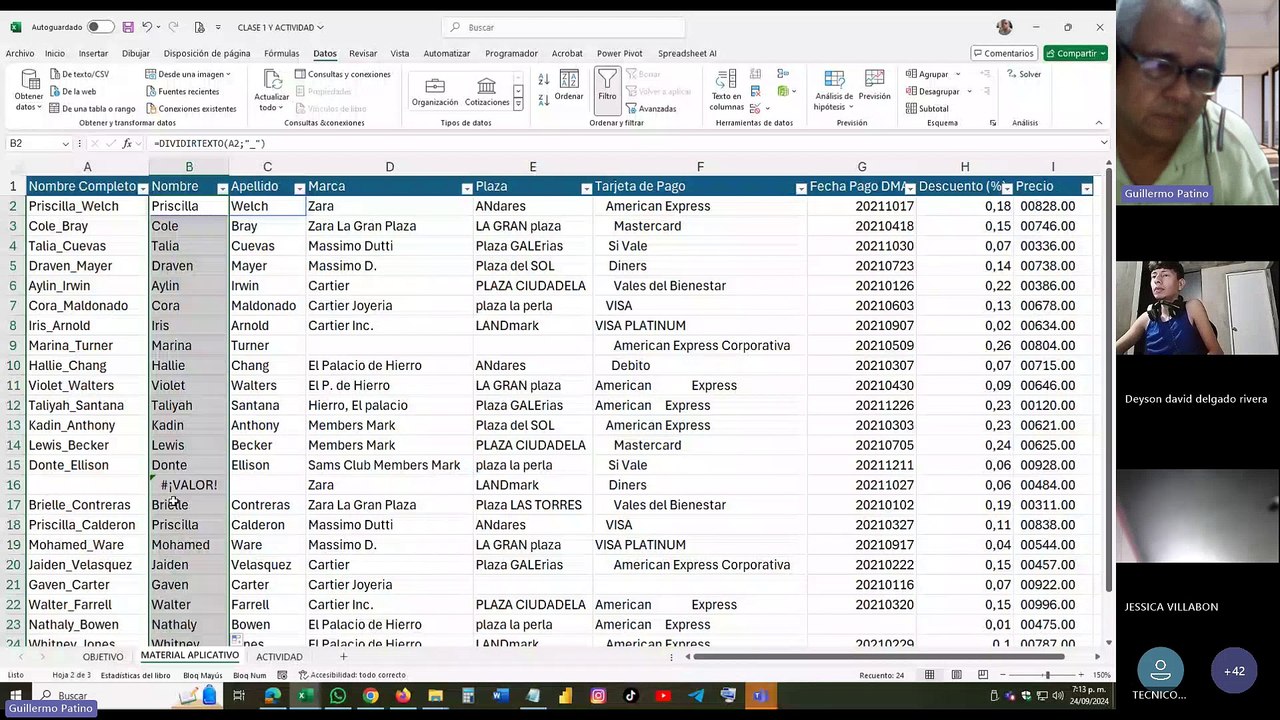
Task: Click the save icon in title bar
Action: [128, 27]
